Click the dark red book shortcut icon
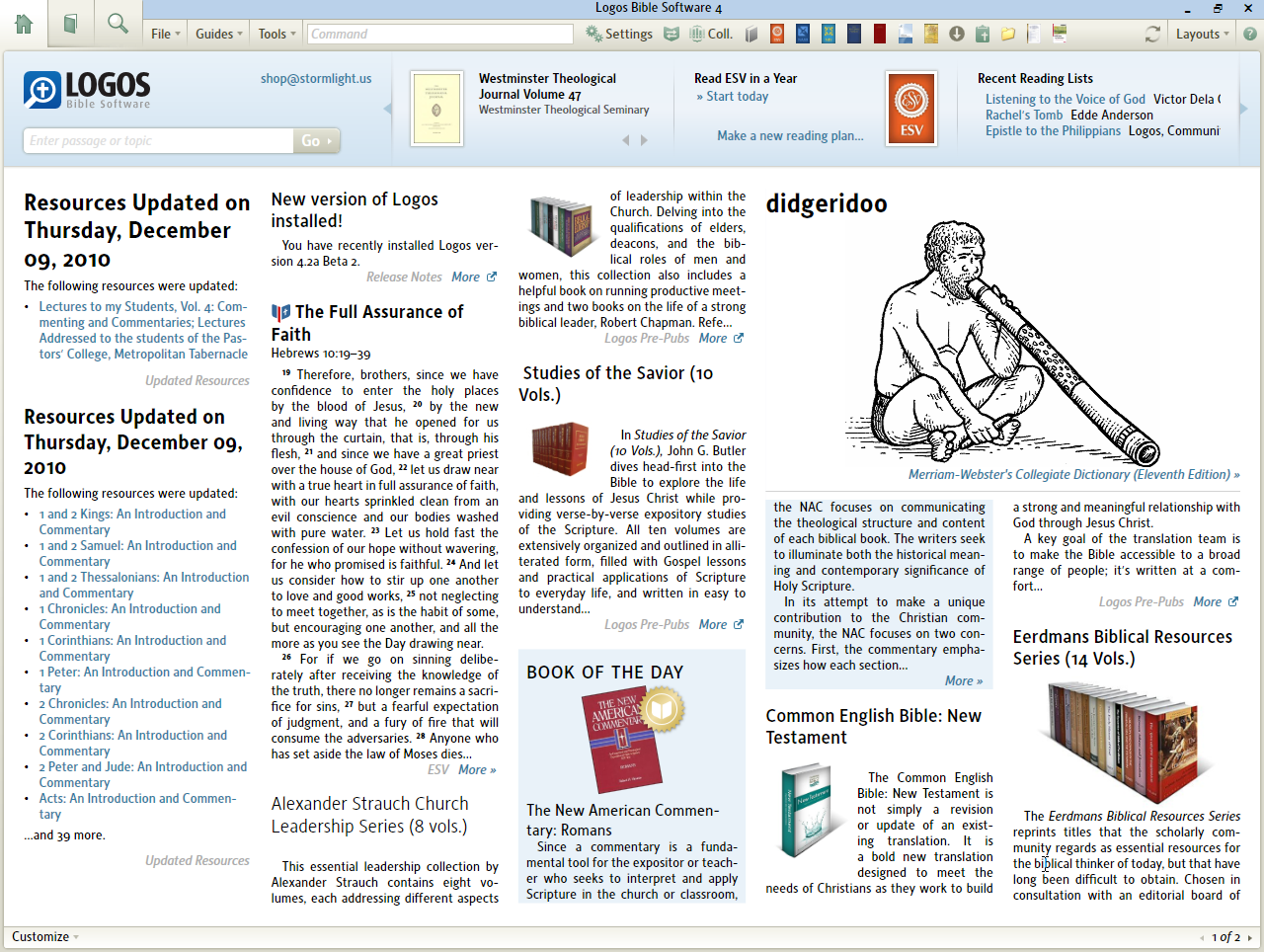The image size is (1264, 952). coord(880,34)
